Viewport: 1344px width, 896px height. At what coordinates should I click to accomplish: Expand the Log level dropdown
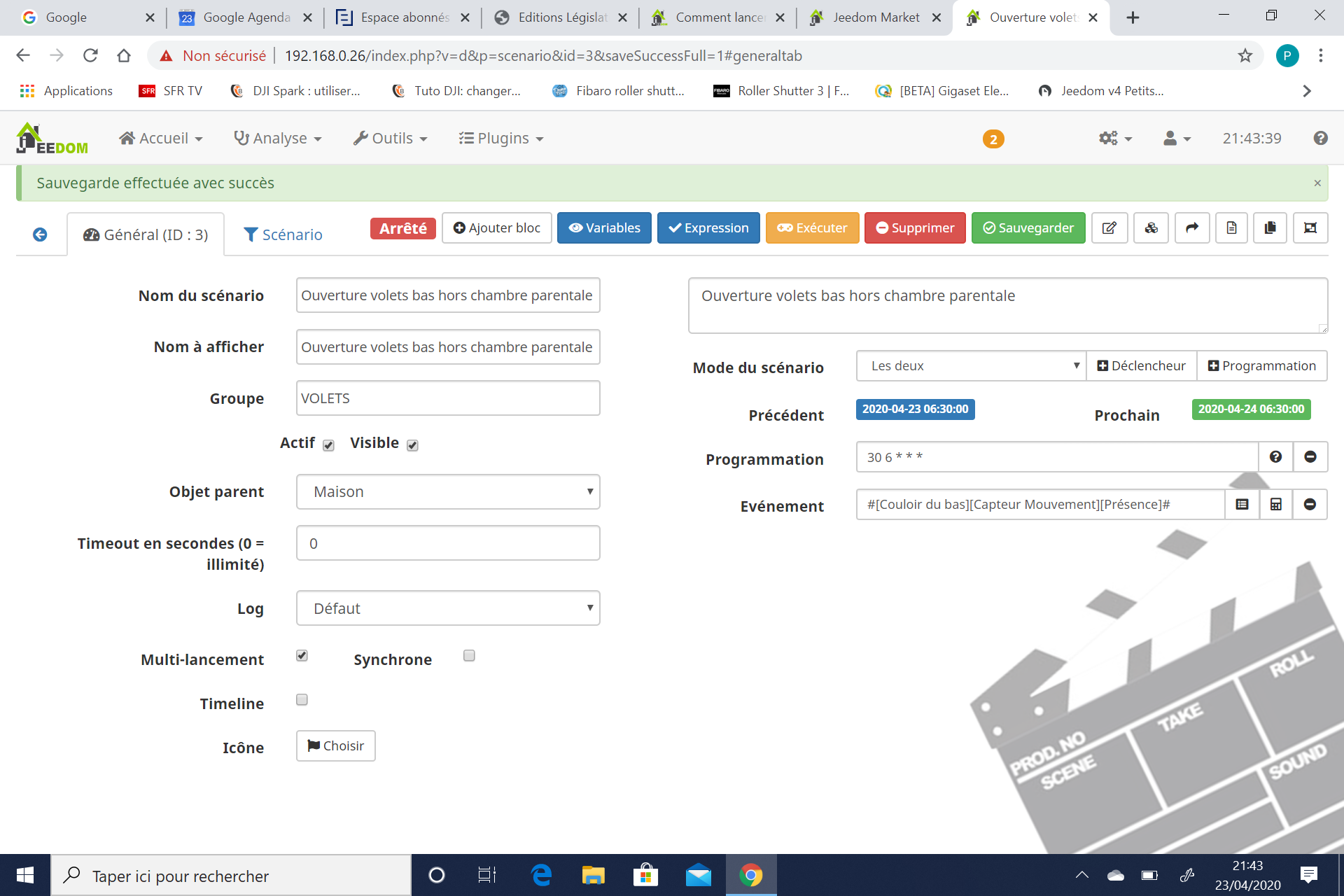448,608
